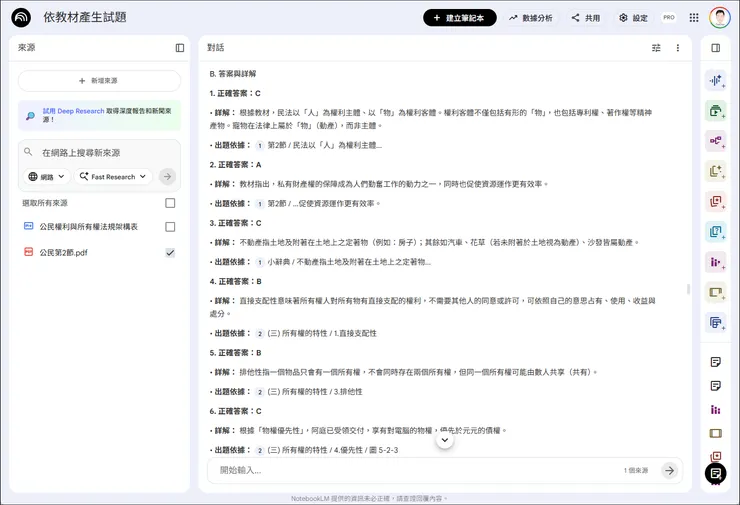
Task: Open the user account avatar
Action: click(x=719, y=18)
